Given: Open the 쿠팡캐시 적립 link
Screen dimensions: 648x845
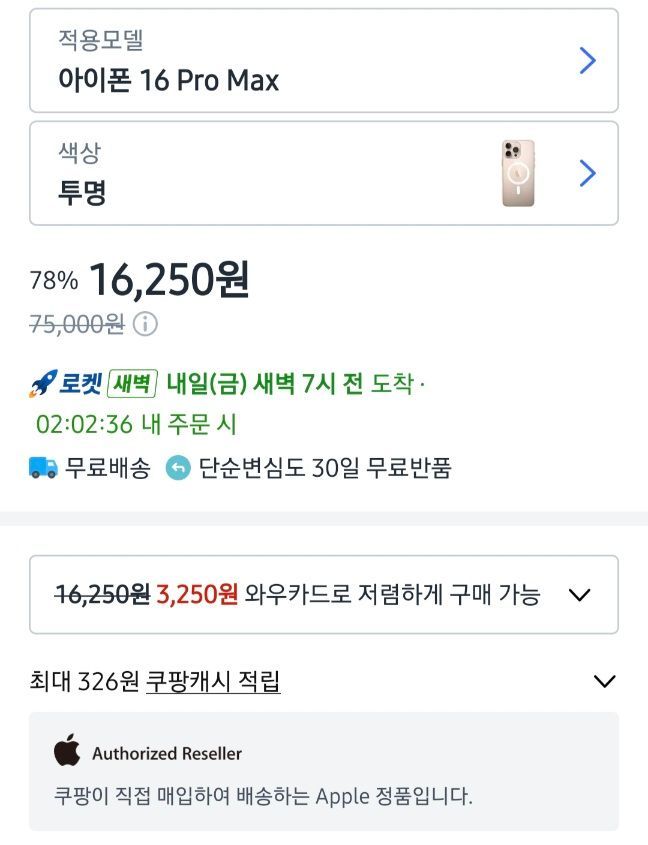Looking at the screenshot, I should coord(213,682).
